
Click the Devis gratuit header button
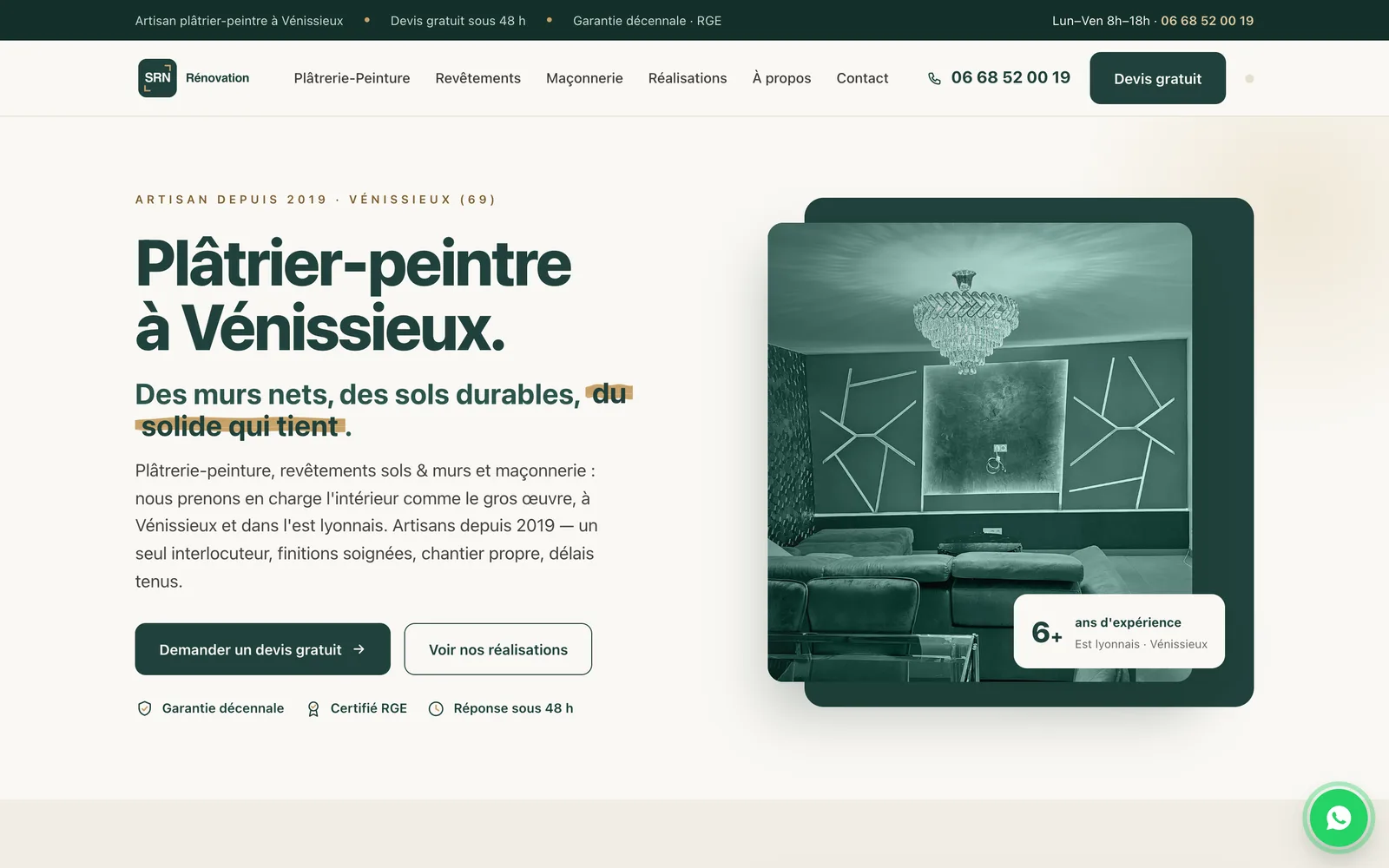coord(1157,78)
